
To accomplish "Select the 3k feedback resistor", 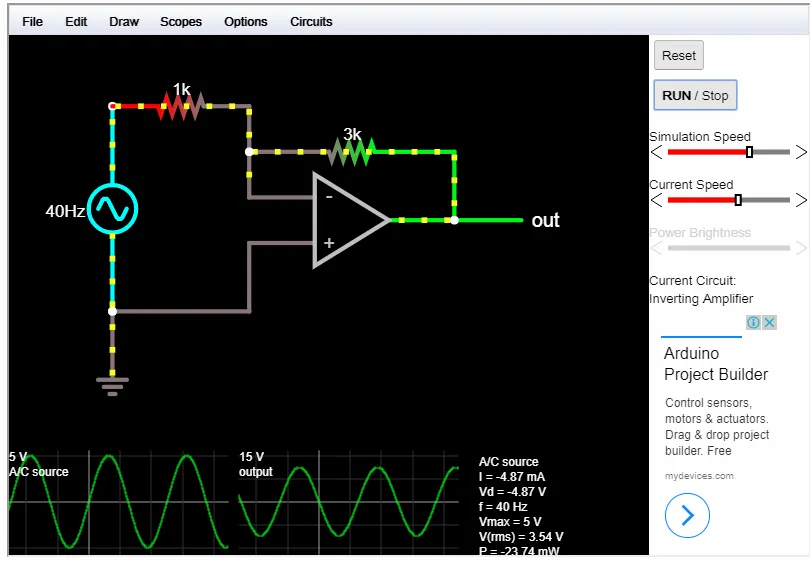I will pos(352,152).
